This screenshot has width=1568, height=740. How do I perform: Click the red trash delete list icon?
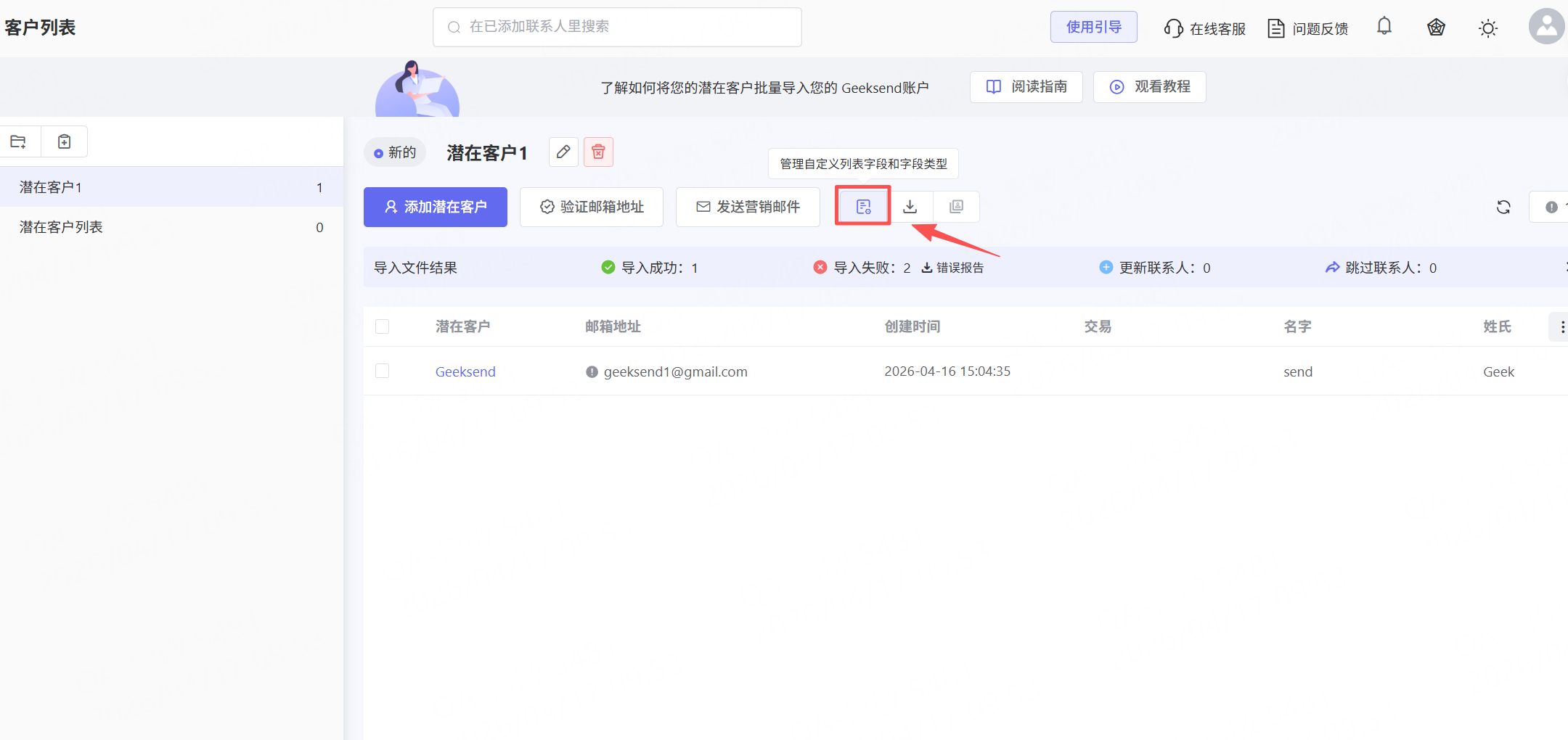pos(598,152)
